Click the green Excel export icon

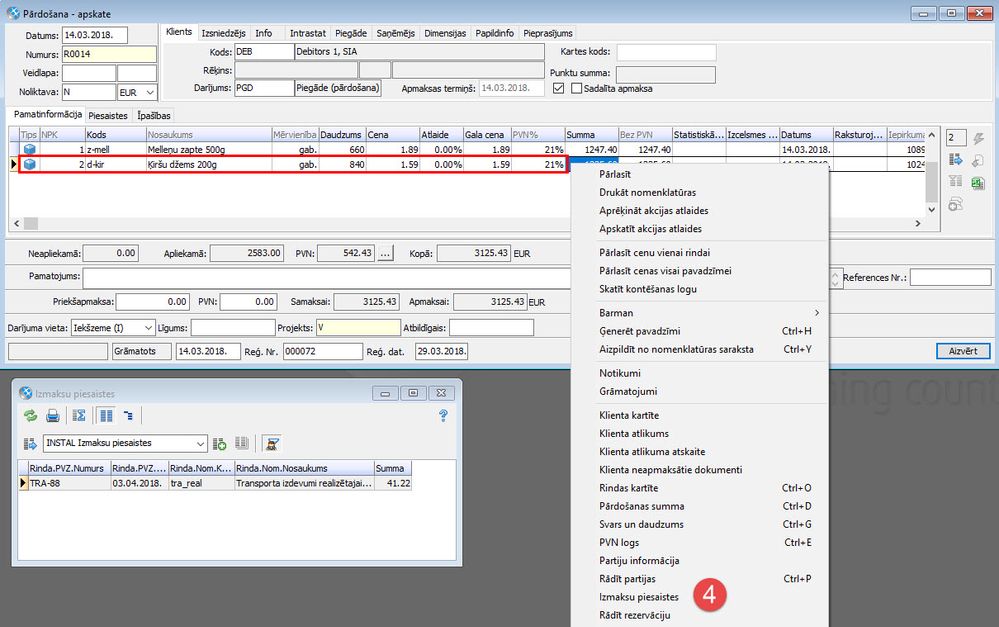pyautogui.click(x=977, y=183)
